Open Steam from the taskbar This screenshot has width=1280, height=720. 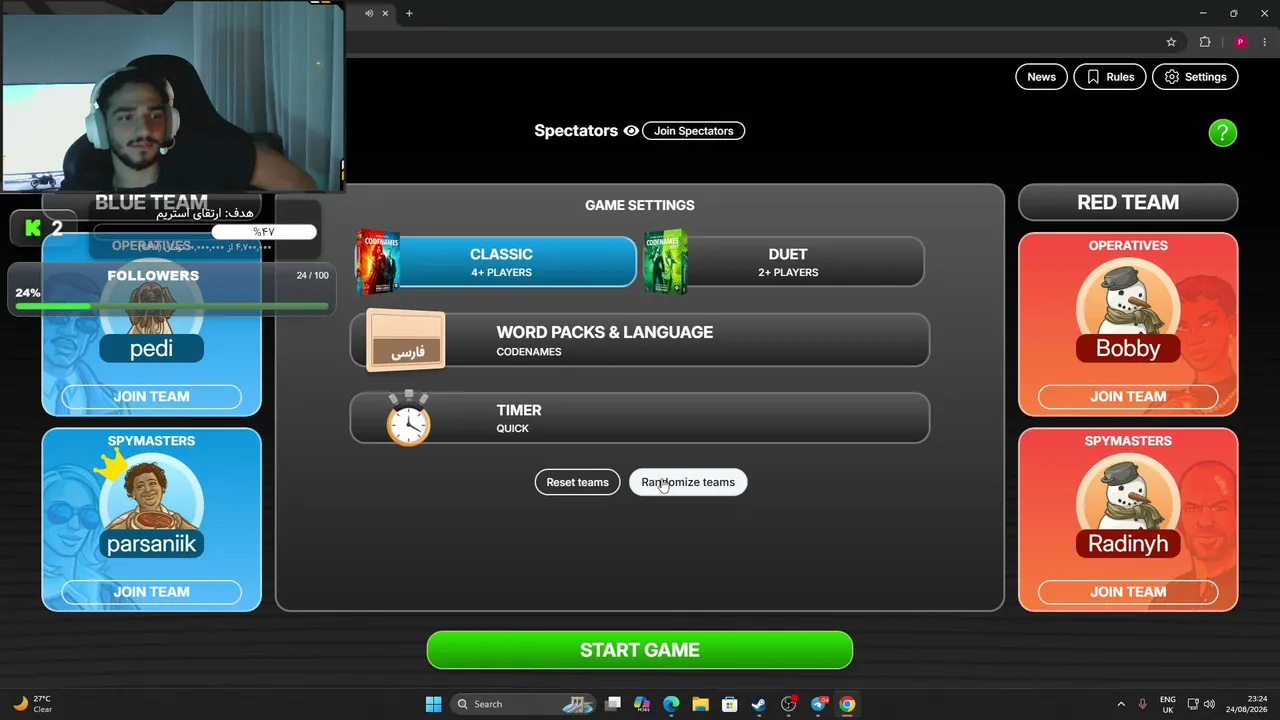click(x=759, y=704)
